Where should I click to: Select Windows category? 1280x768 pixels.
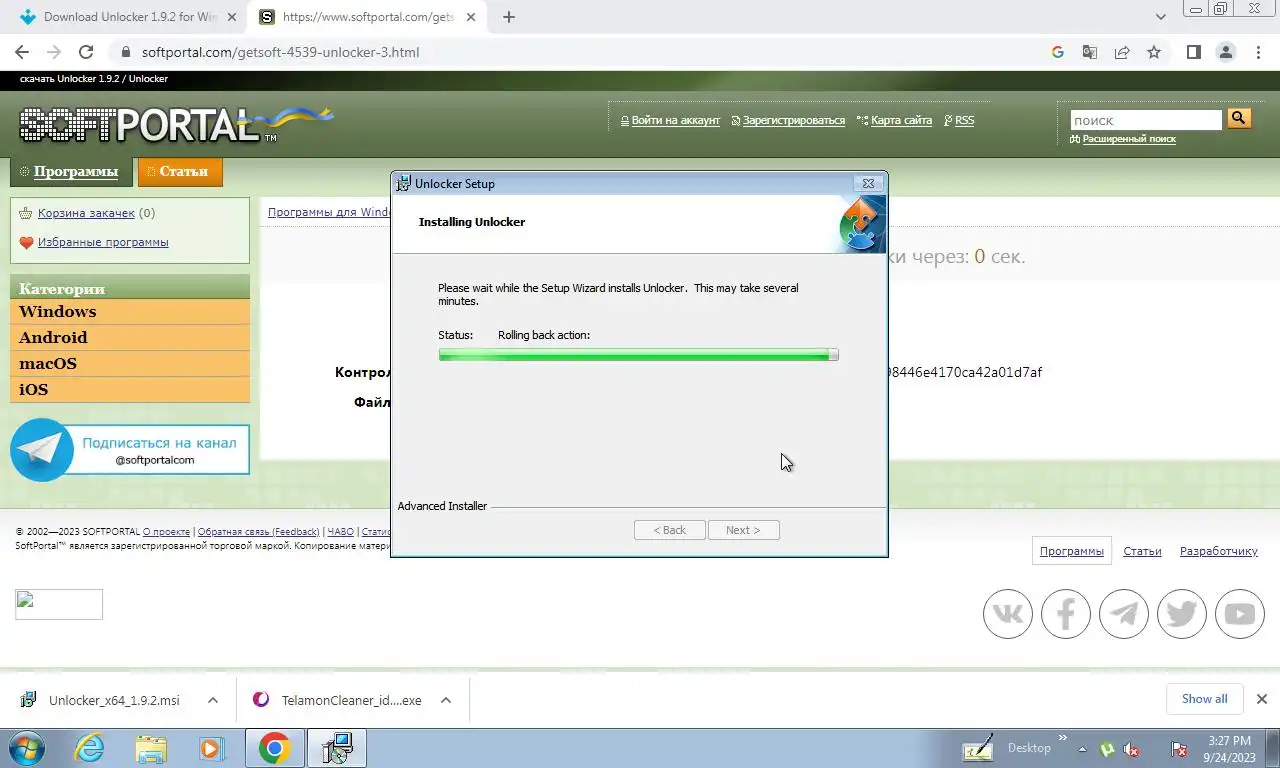pos(130,312)
